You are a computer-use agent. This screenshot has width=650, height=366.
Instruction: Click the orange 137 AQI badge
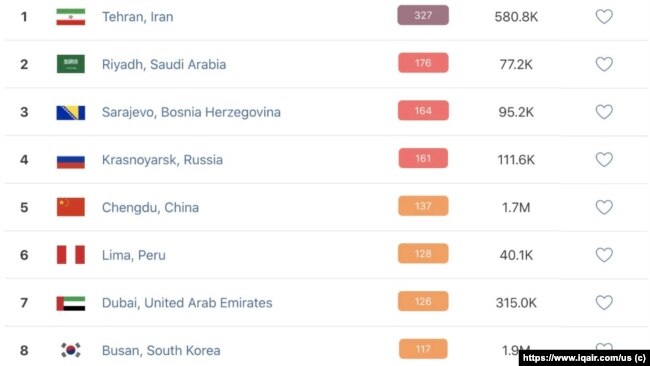[x=423, y=206]
